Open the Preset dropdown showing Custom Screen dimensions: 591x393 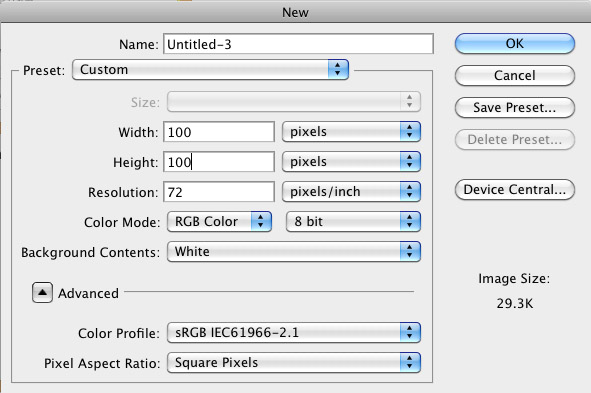[x=210, y=70]
